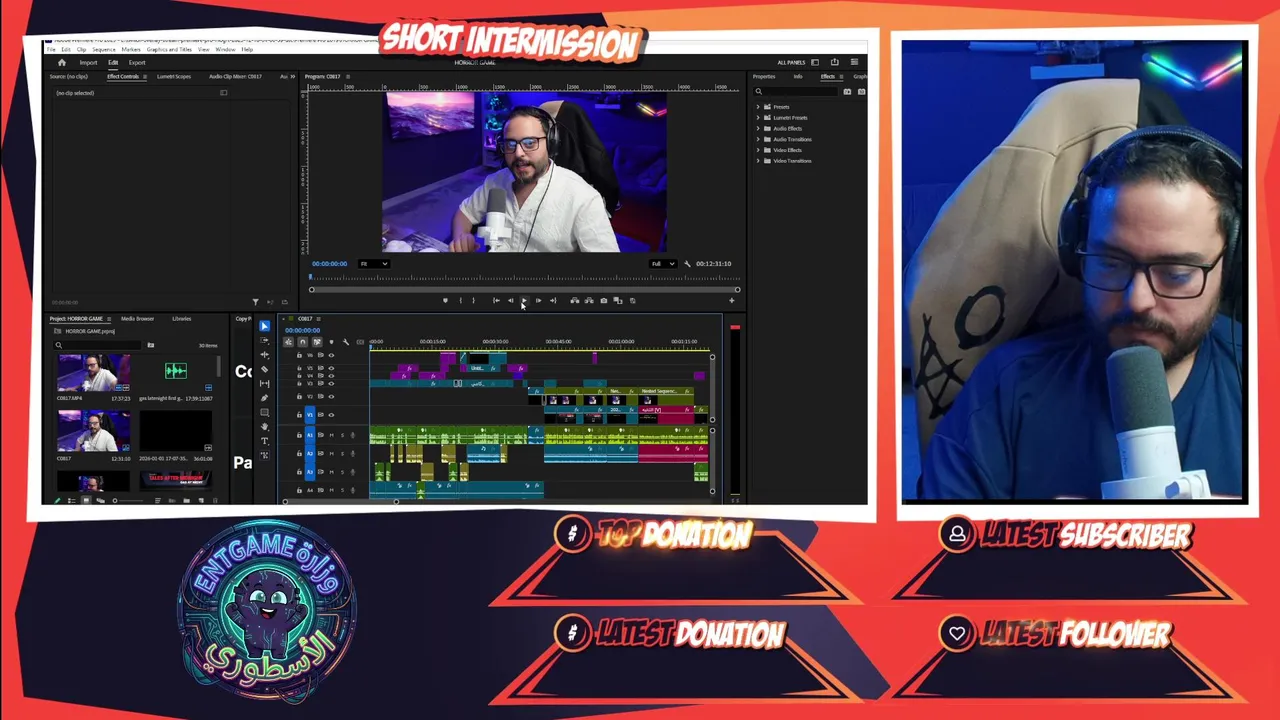
Task: Step forward one frame in Program monitor
Action: (538, 300)
